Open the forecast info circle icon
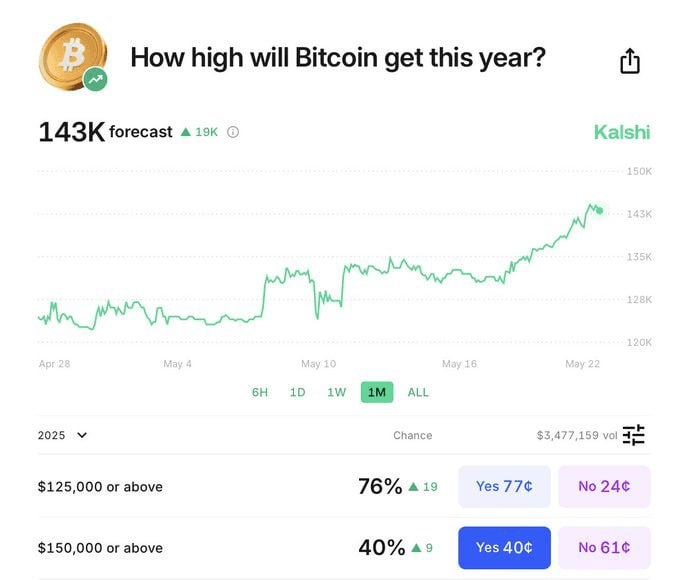The width and height of the screenshot is (680, 580). click(x=233, y=132)
